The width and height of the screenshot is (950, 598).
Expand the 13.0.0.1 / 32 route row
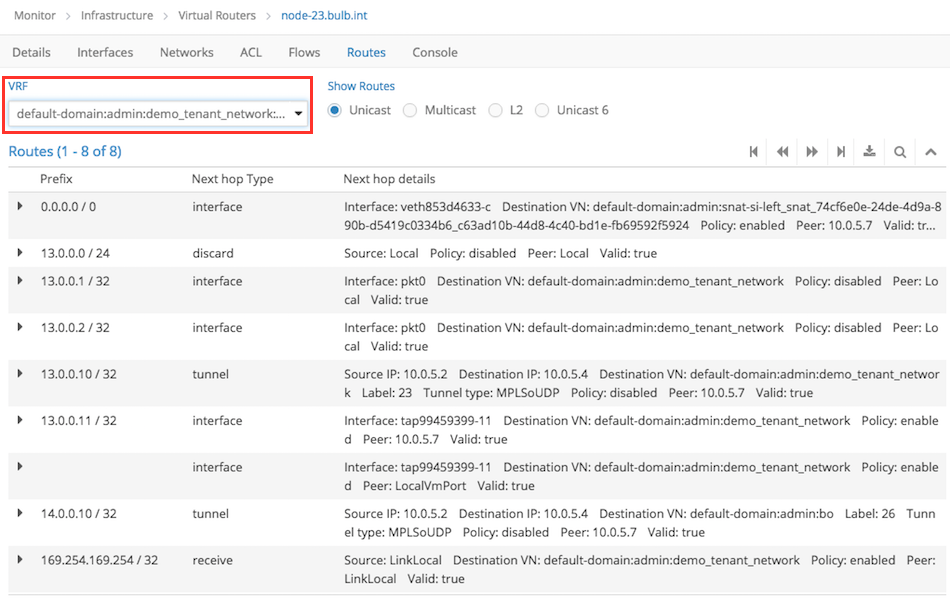20,281
